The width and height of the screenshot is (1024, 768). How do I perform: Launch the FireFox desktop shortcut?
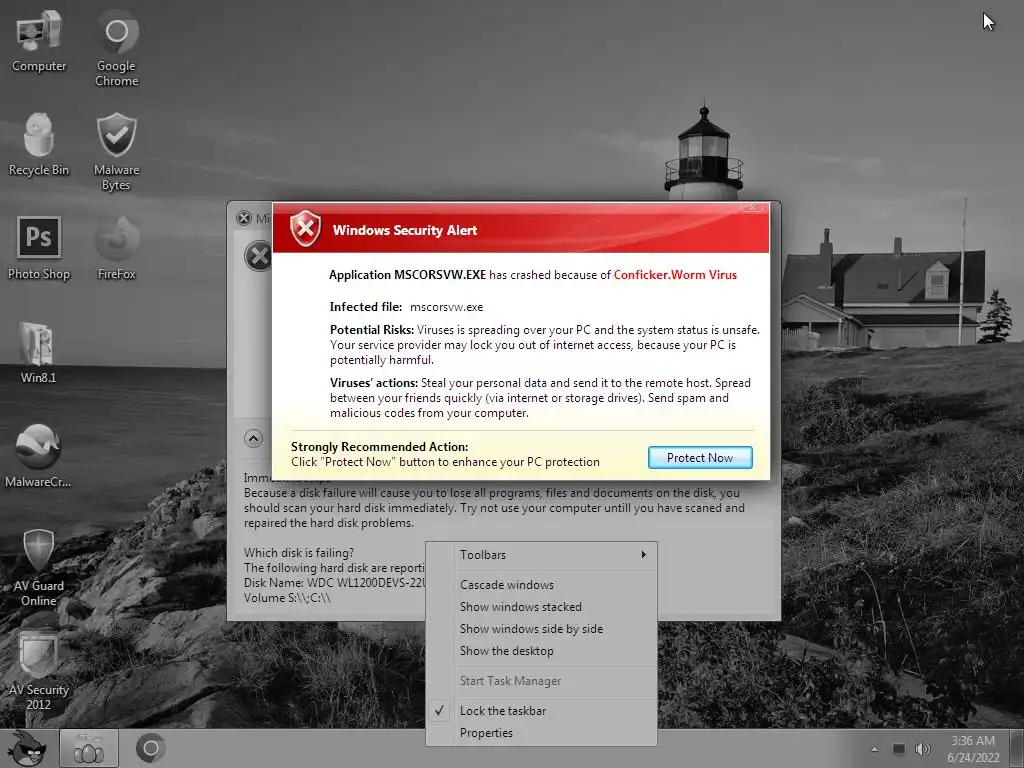pos(116,248)
